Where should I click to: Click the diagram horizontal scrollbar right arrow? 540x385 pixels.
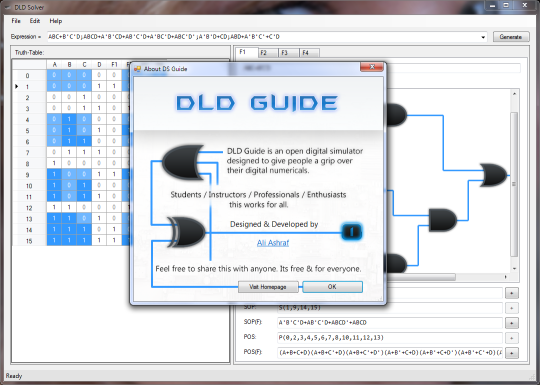[505, 277]
